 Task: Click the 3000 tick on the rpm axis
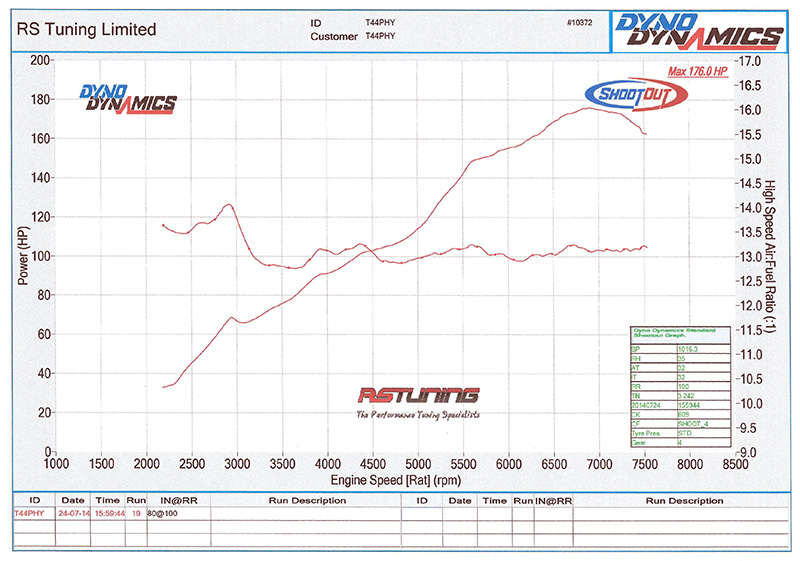click(x=237, y=464)
